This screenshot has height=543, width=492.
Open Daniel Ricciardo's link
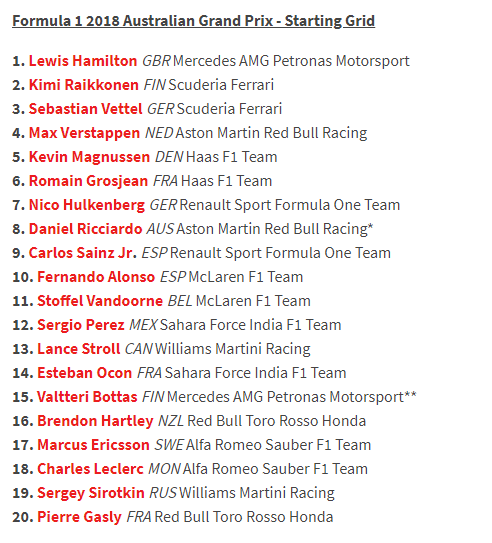(x=86, y=229)
